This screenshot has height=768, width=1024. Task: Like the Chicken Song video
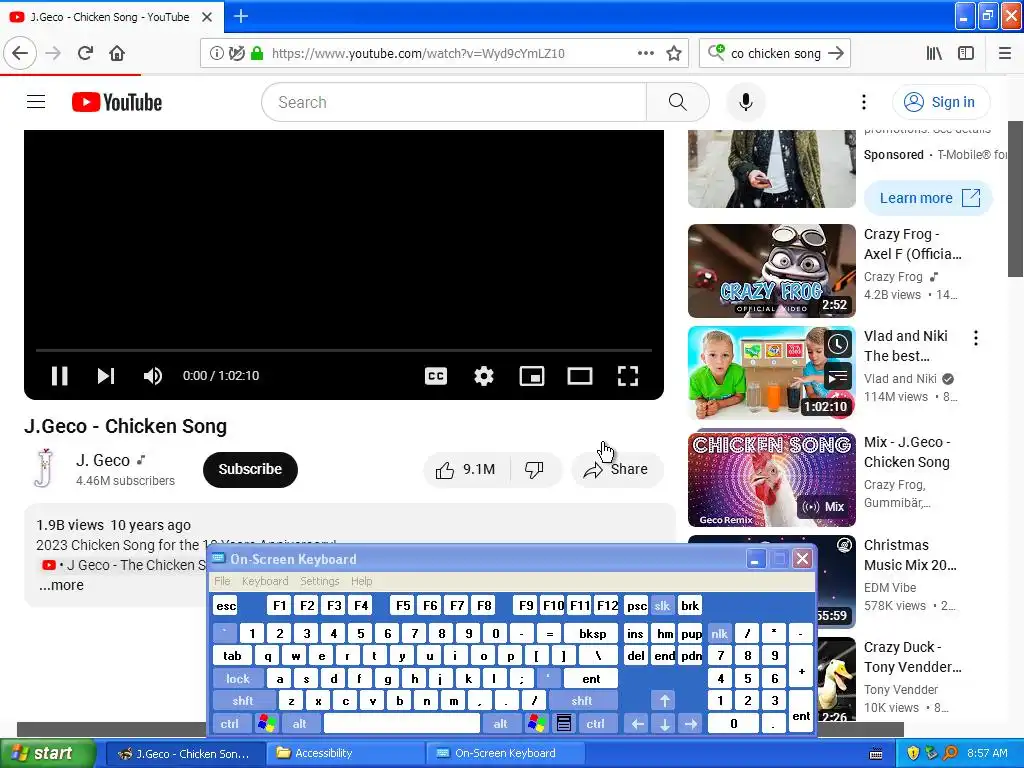[465, 470]
